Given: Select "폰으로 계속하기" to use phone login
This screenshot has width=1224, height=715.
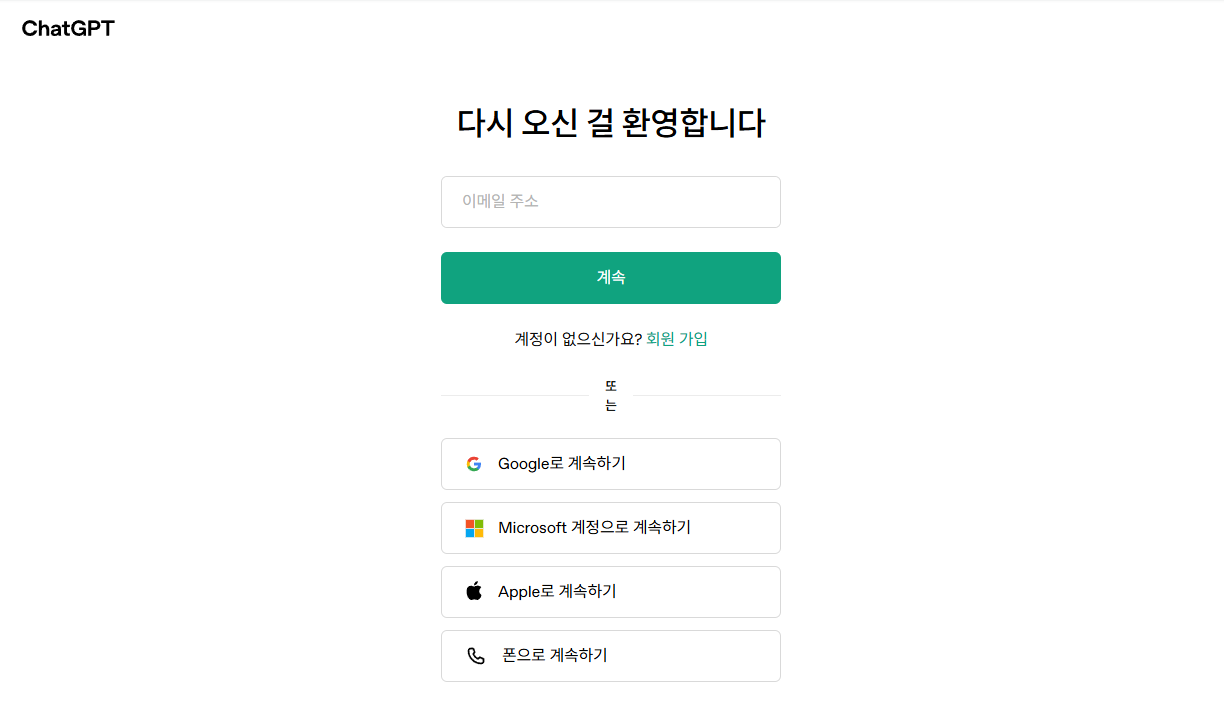Looking at the screenshot, I should click(610, 655).
